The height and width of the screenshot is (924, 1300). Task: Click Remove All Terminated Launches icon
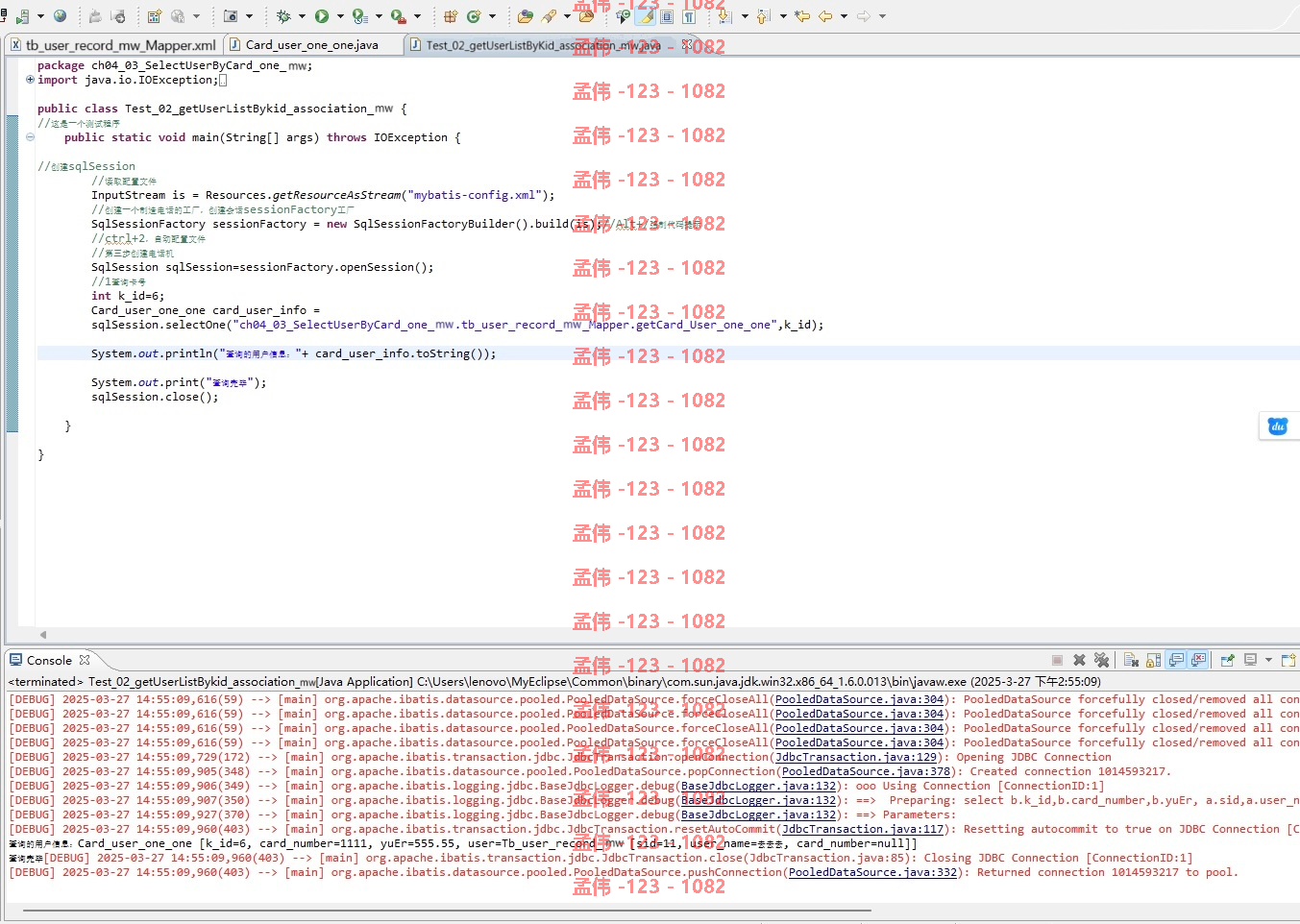tap(1101, 660)
